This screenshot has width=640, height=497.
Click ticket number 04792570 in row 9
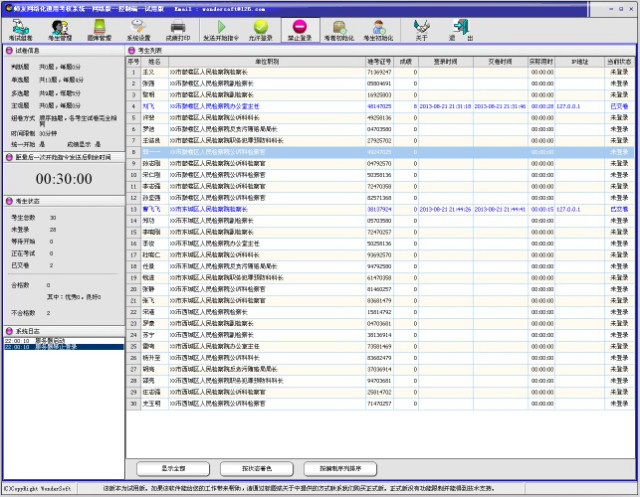(379, 164)
